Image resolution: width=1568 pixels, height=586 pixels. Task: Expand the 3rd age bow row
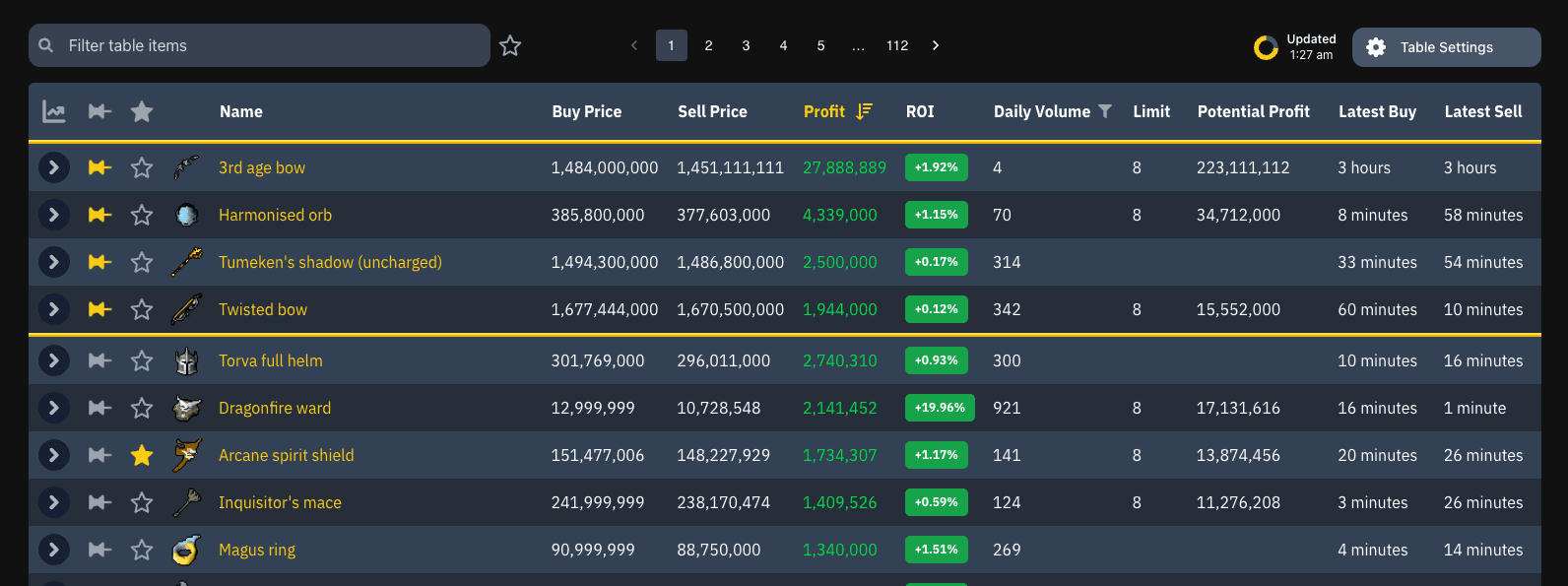54,167
